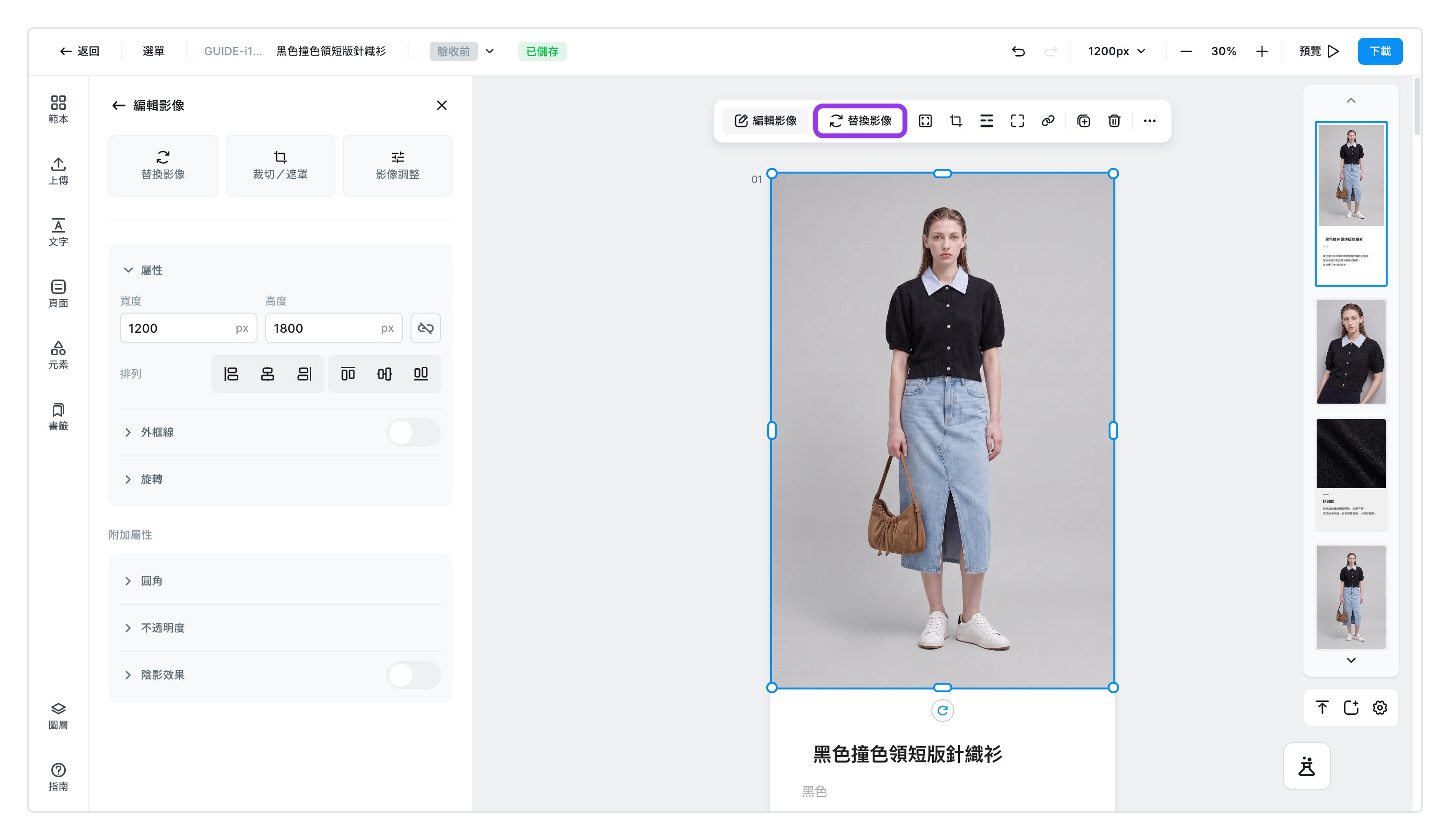Click align left icon in 排列 row
The width and height of the screenshot is (1450, 840).
point(231,374)
